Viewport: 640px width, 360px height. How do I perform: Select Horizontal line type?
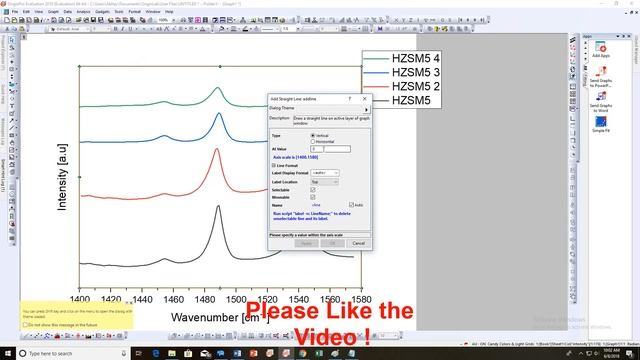tap(313, 142)
